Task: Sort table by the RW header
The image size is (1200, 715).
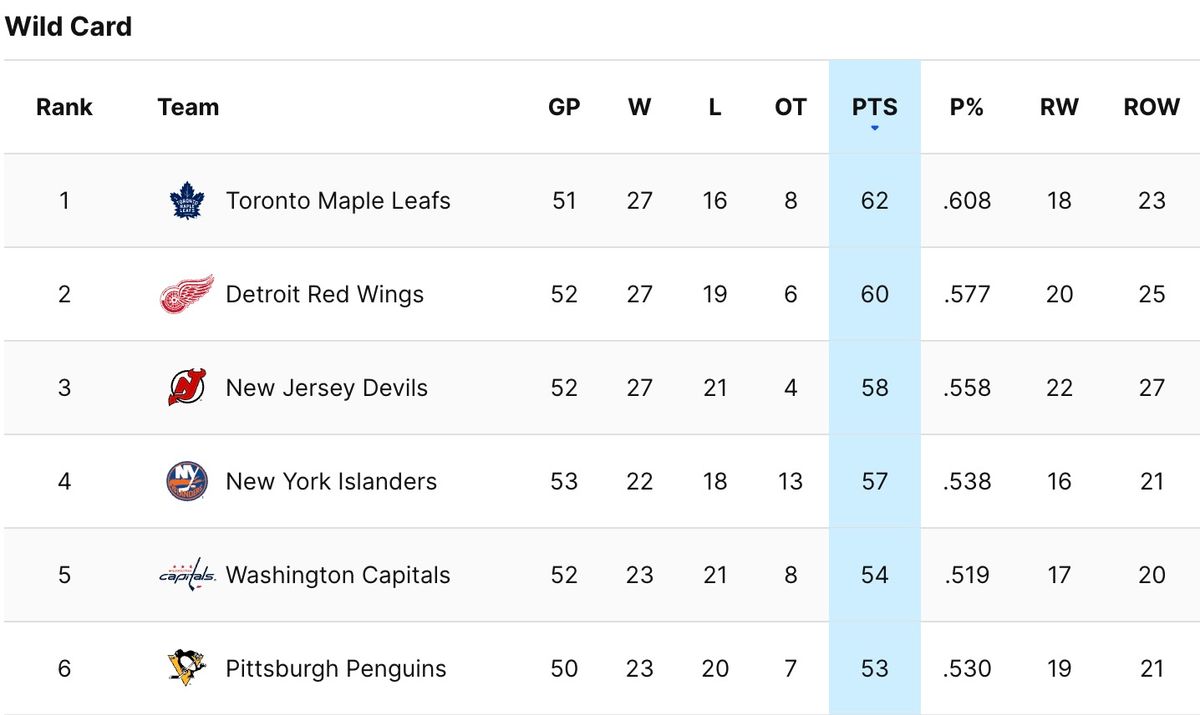Action: [x=1059, y=107]
